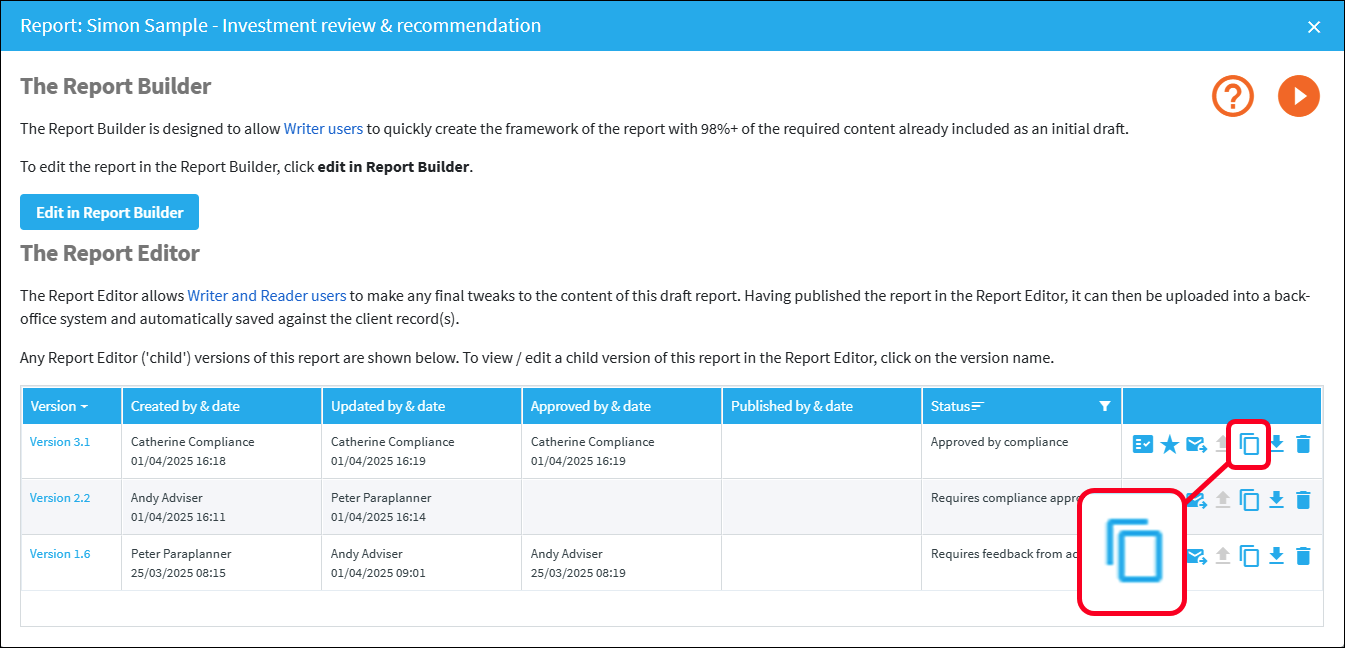Open the orange help question mark icon
Screen dimensions: 1345x648
[x=1233, y=96]
